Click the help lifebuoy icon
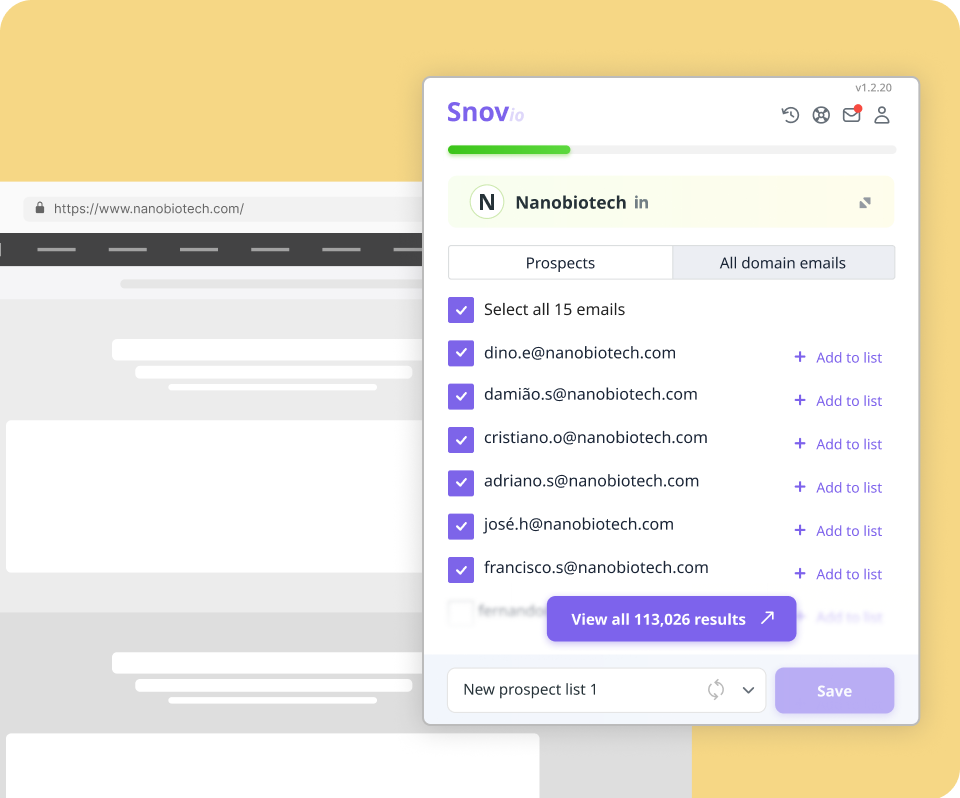The width and height of the screenshot is (960, 798). (821, 115)
